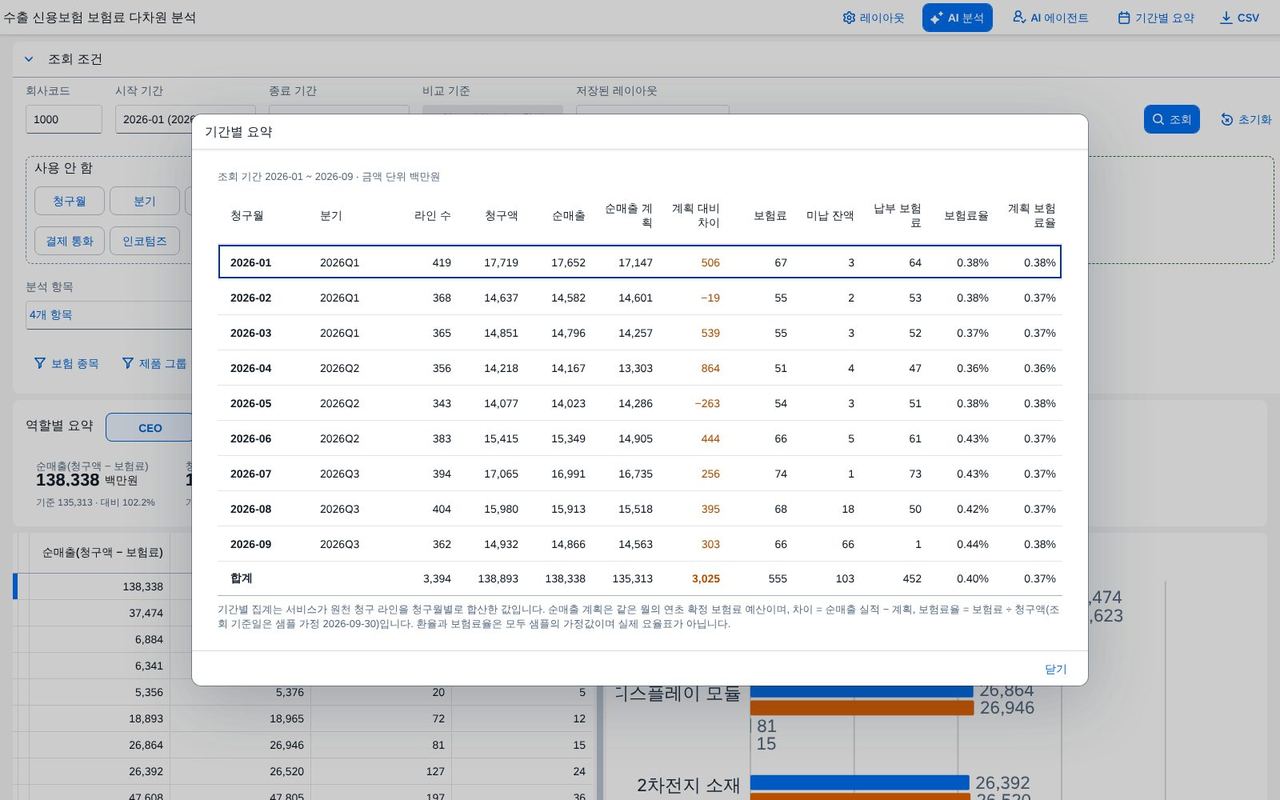
Task: Open the AI 에이전트 panel
Action: click(1051, 18)
